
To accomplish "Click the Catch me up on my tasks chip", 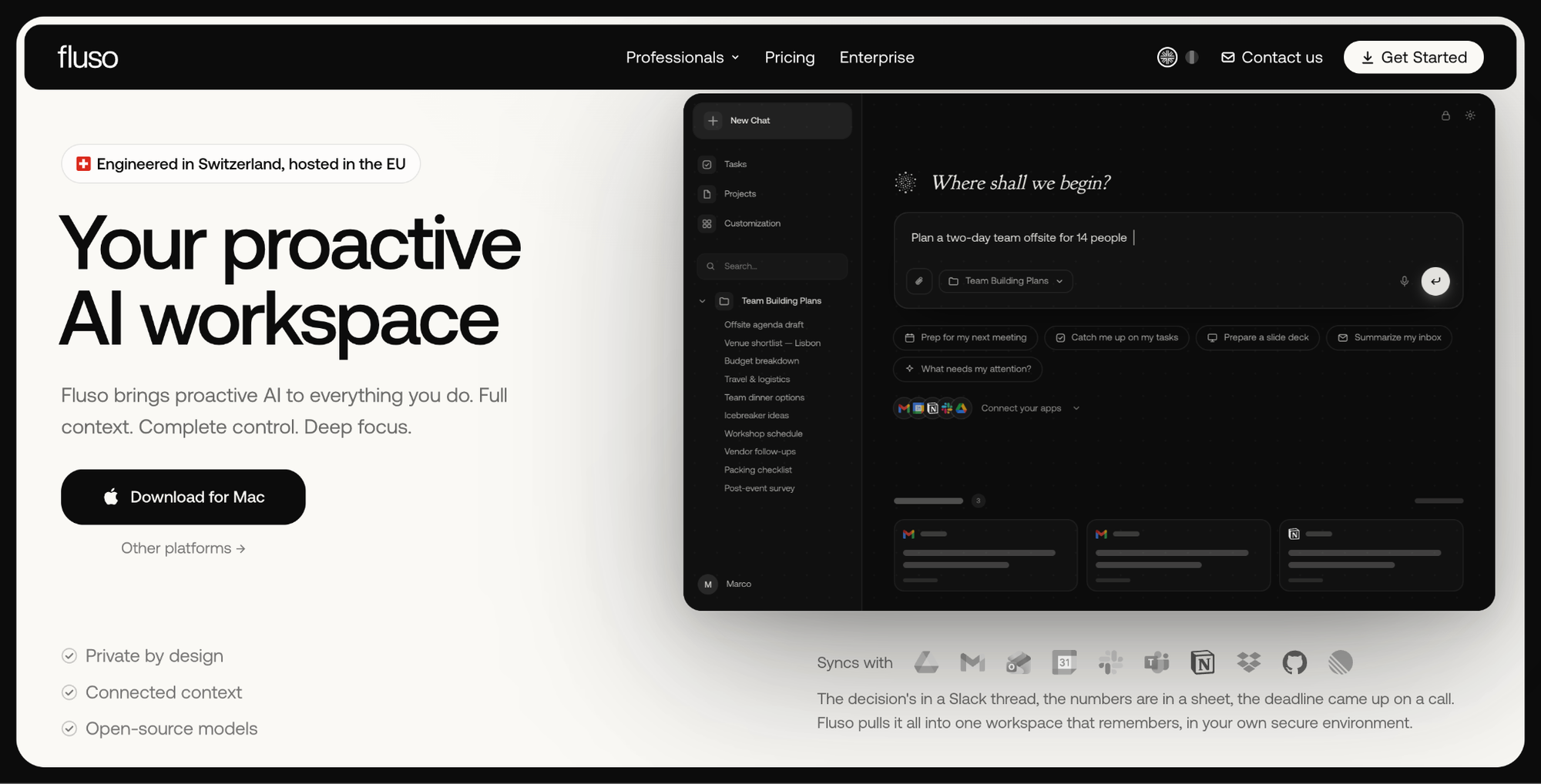I will (1116, 337).
